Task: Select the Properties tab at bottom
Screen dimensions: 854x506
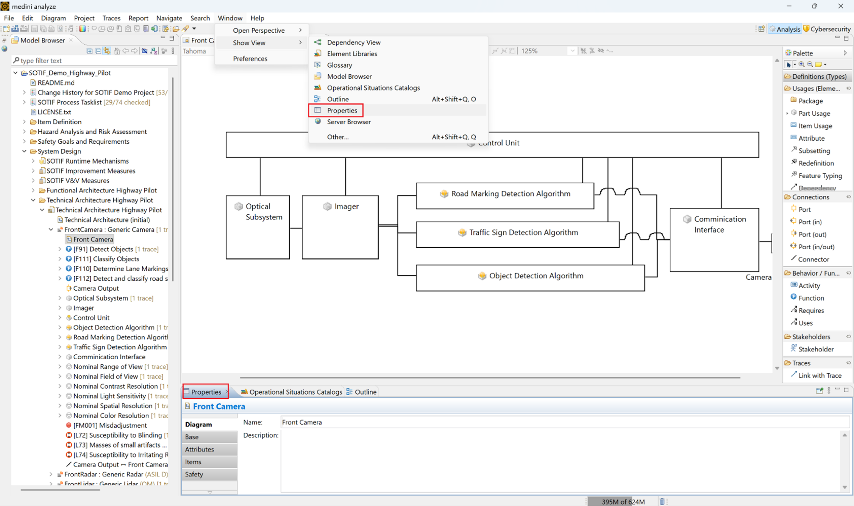Action: 206,392
